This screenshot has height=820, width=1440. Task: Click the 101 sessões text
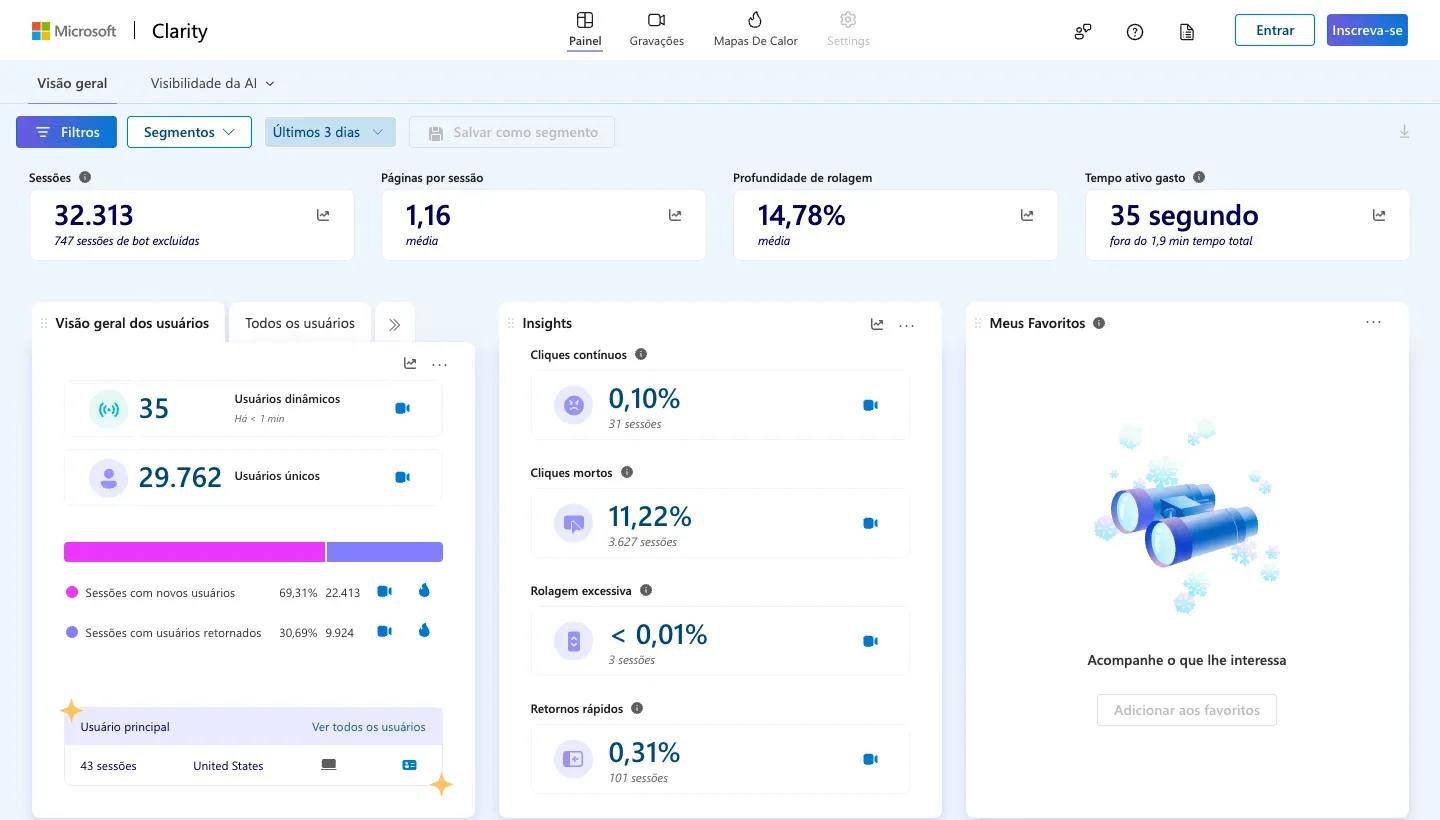(x=638, y=778)
